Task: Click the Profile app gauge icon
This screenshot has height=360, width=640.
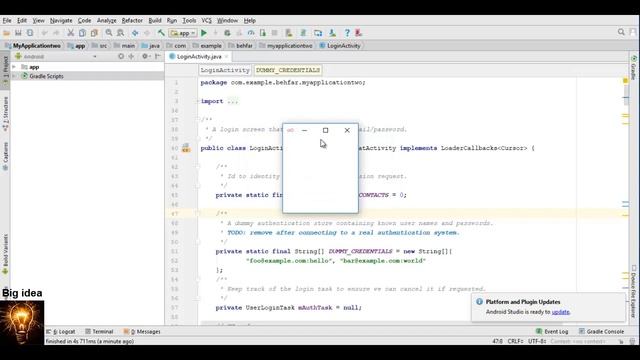Action: click(x=251, y=33)
